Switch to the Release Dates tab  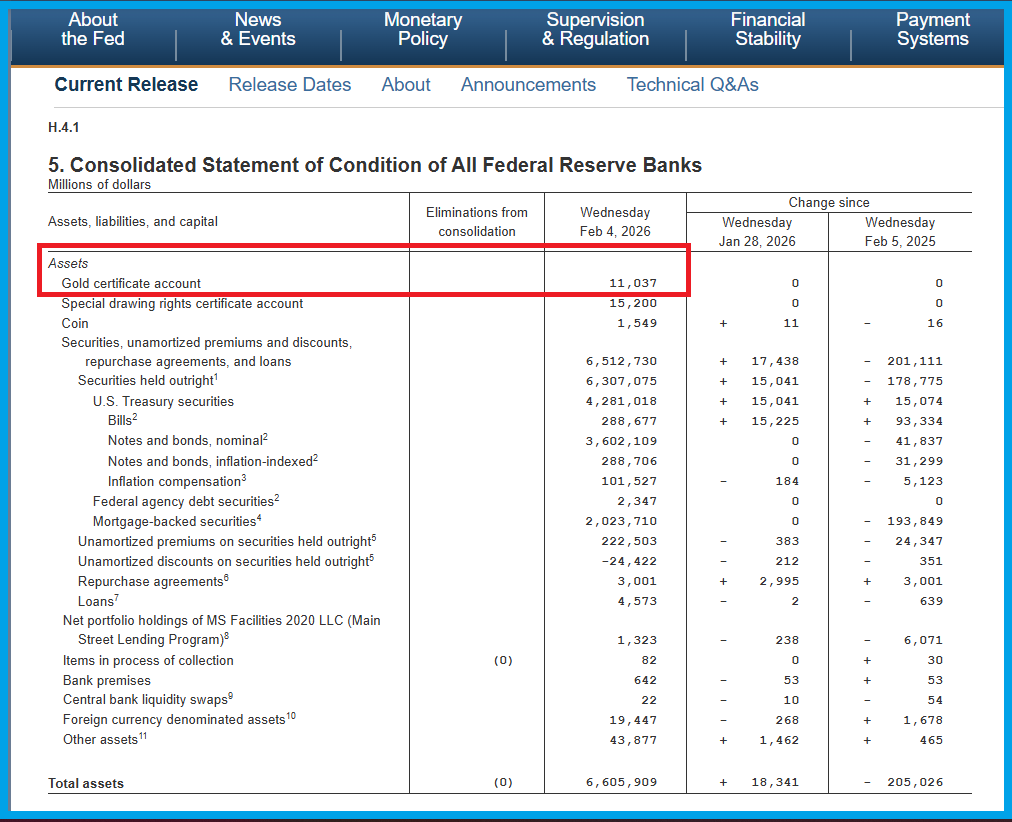[290, 85]
